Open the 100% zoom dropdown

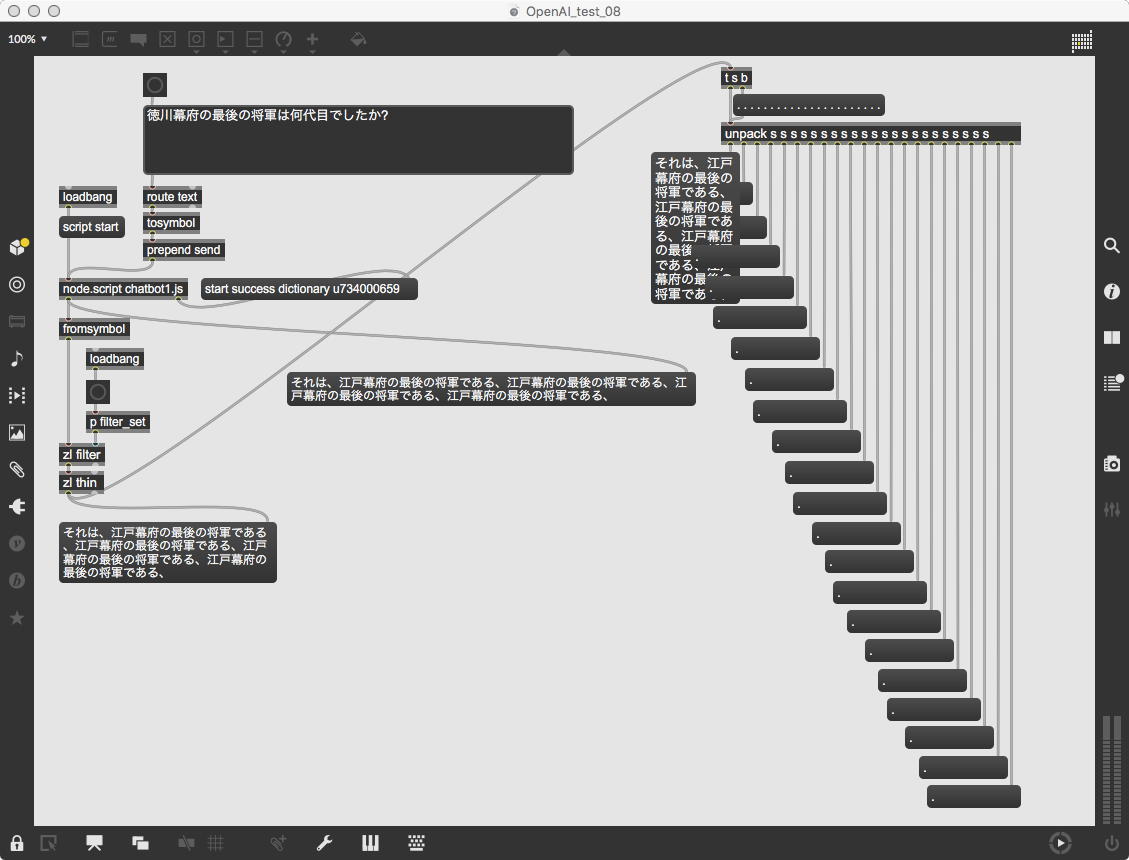[27, 39]
